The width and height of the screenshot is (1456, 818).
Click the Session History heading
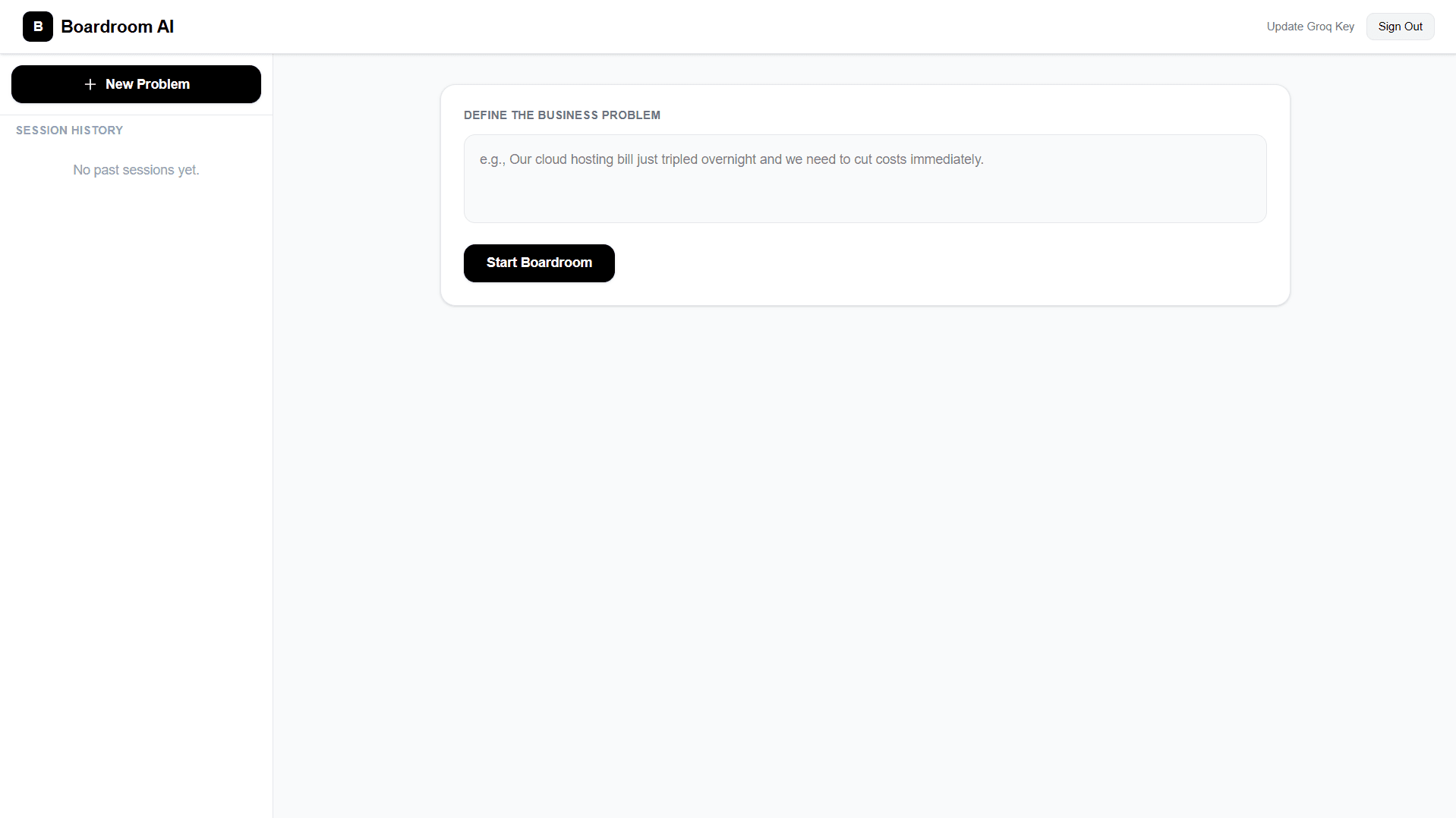coord(70,131)
